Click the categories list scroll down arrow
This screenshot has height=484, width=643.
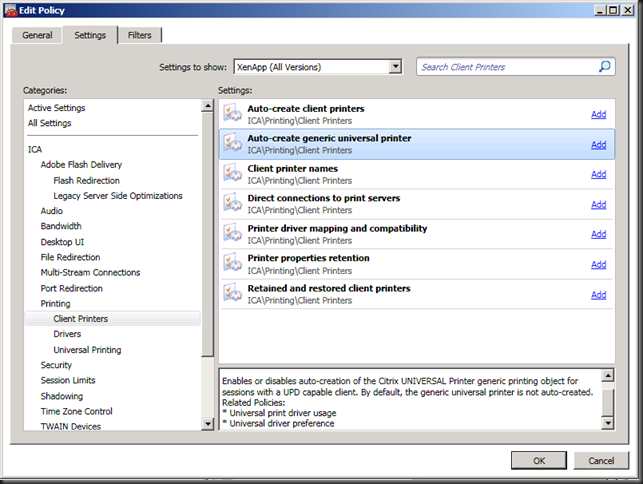point(208,424)
